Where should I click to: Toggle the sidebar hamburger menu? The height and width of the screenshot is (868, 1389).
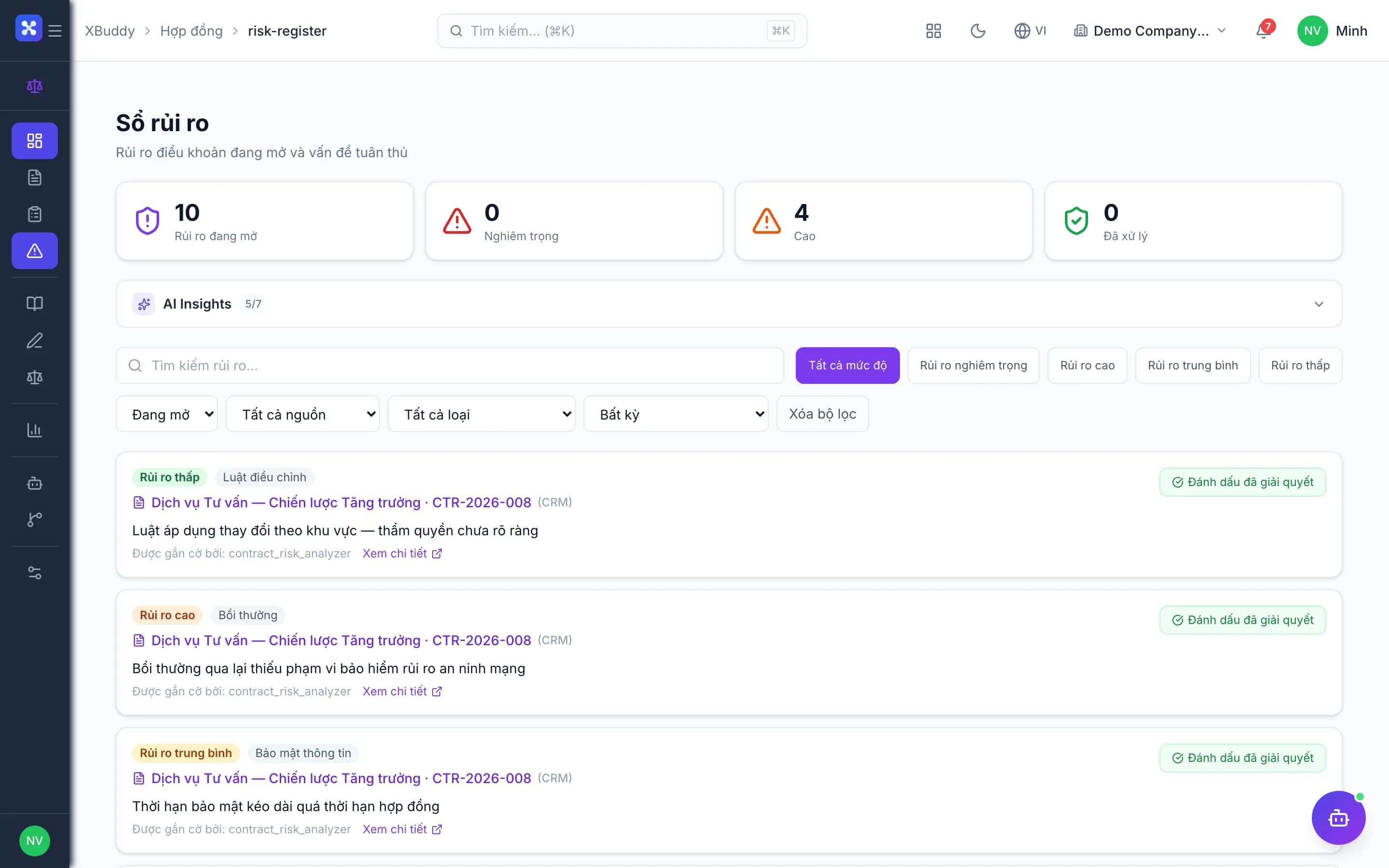[55, 30]
